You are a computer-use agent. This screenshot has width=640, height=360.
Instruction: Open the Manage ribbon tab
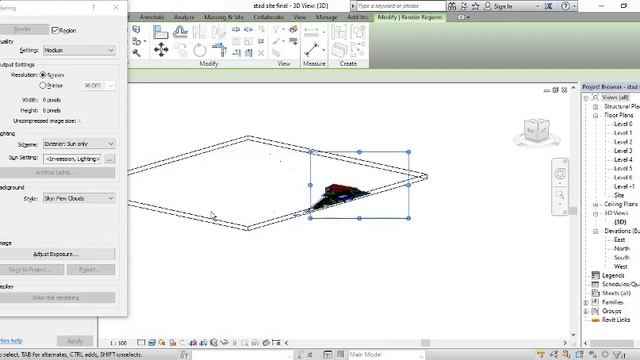click(326, 17)
